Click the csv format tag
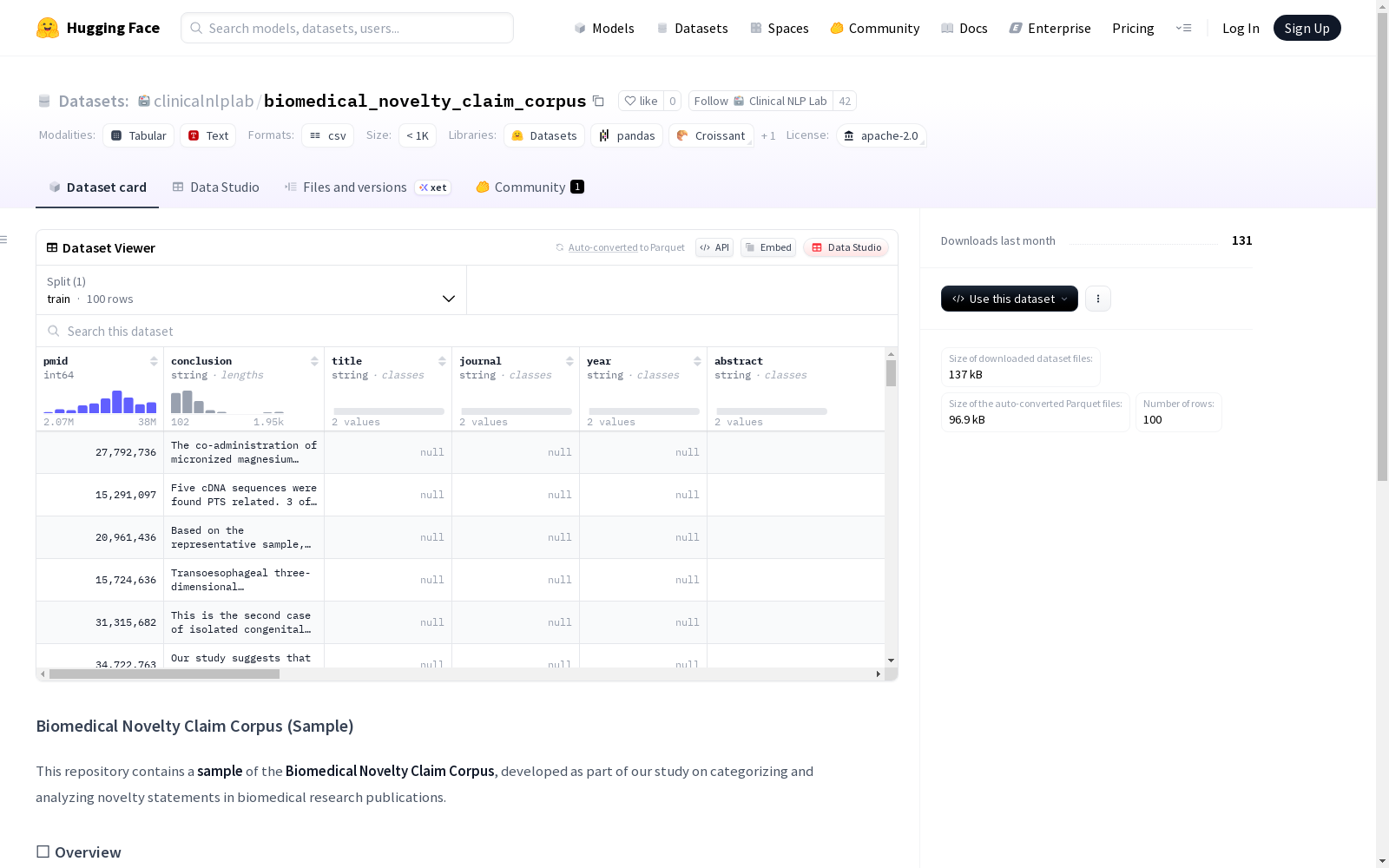 (x=328, y=135)
